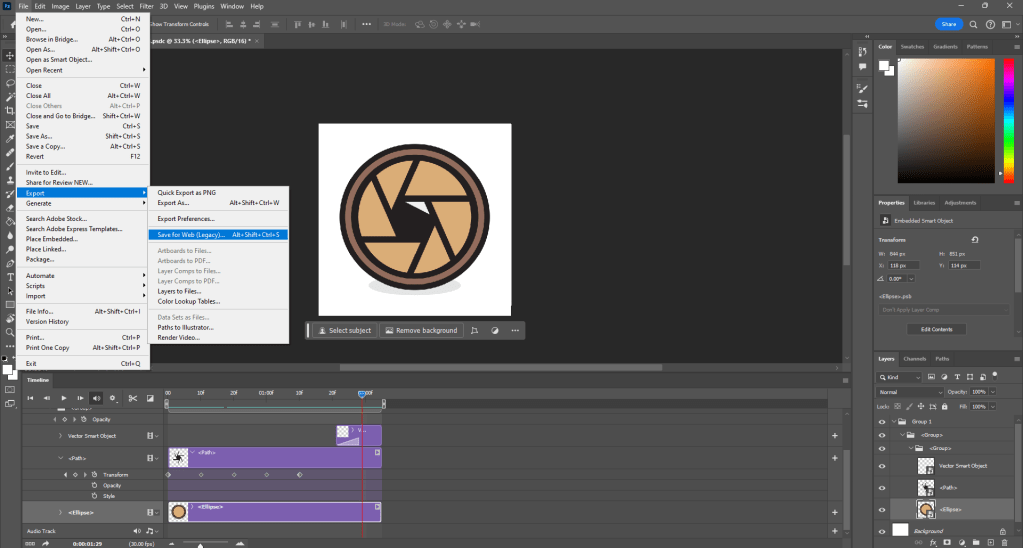This screenshot has height=548, width=1023.
Task: Click the timeline Play button
Action: (63, 398)
